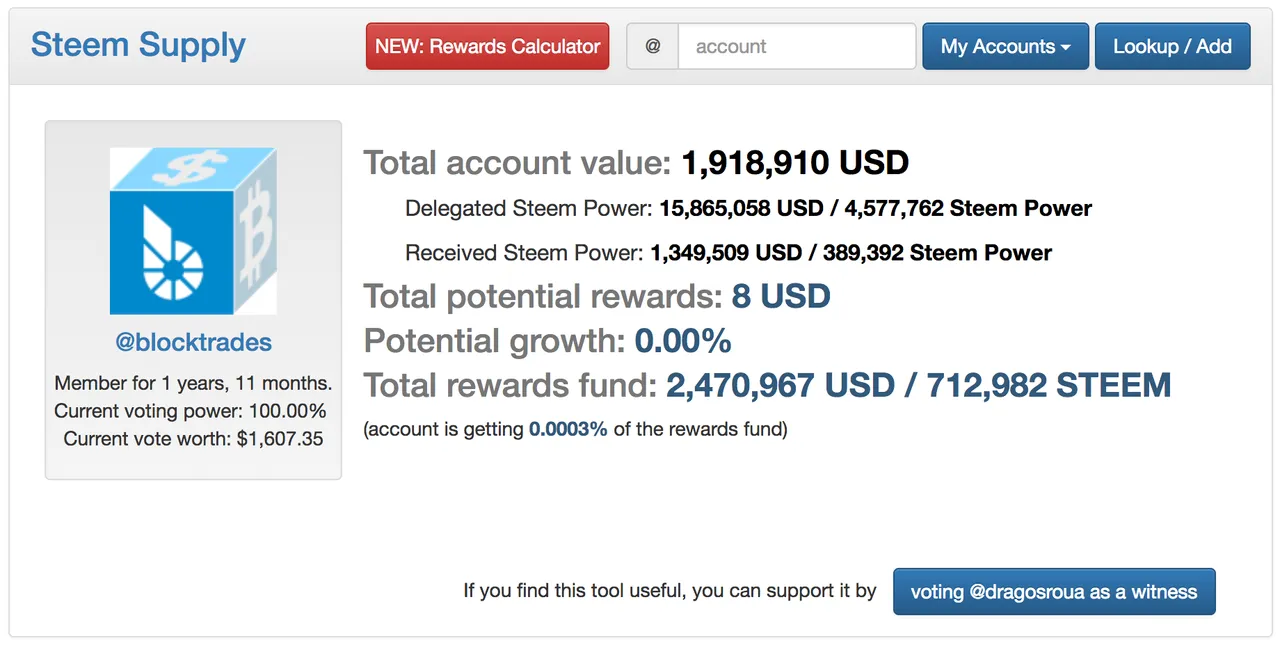Viewport: 1280px width, 646px height.
Task: Click the 0.0003% rewards fund share
Action: coord(568,430)
